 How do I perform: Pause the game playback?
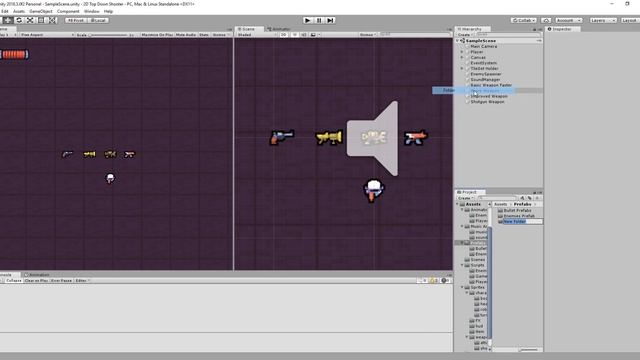pos(319,20)
